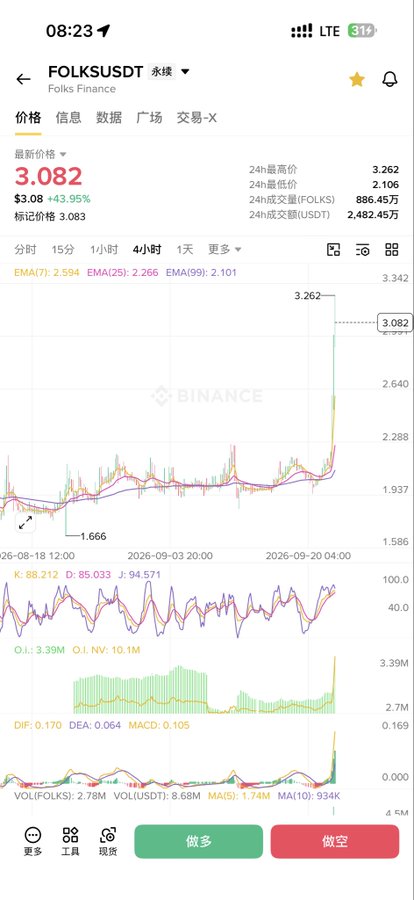Tap the 24h最高价 3.262 value

click(385, 170)
